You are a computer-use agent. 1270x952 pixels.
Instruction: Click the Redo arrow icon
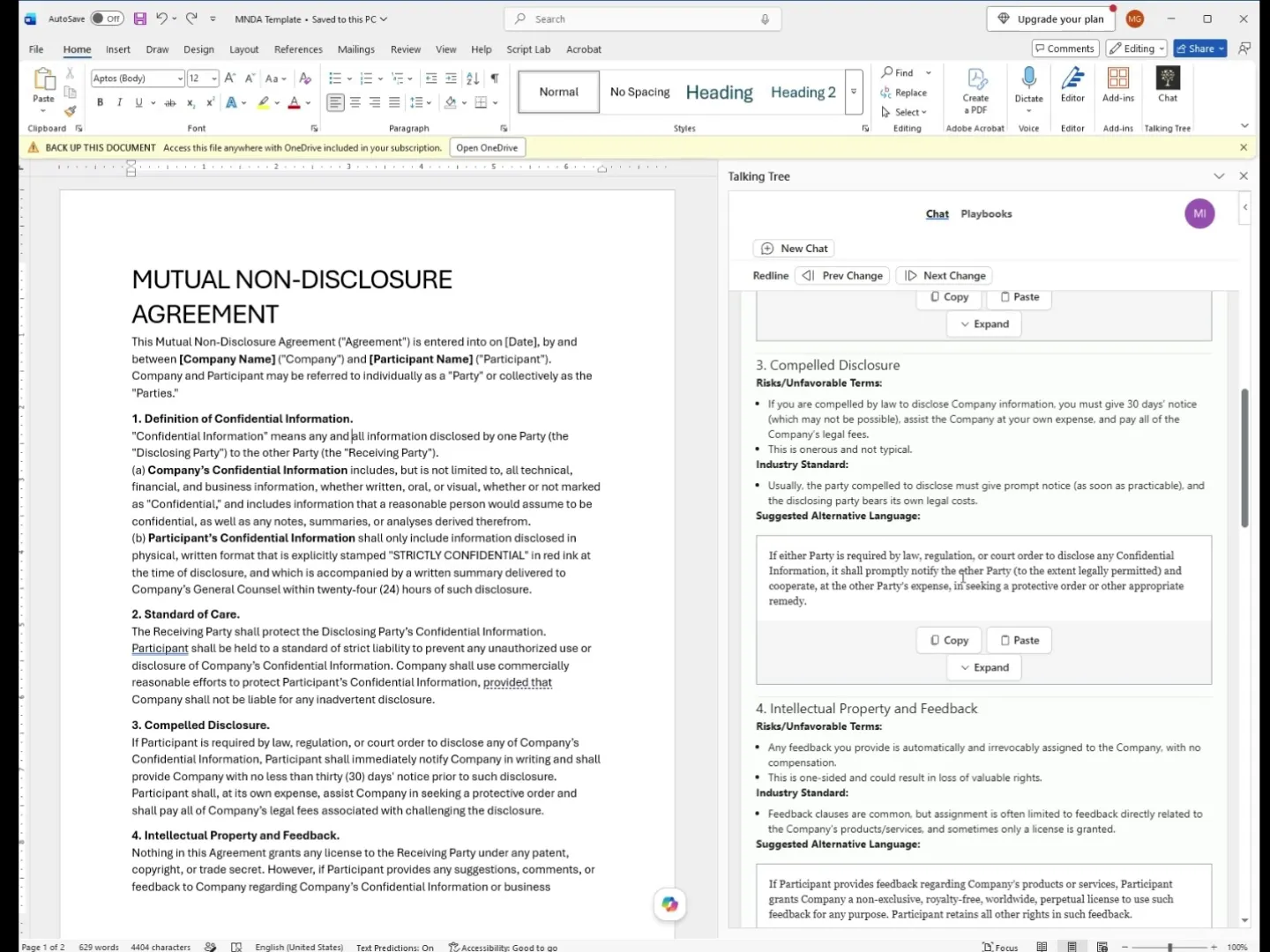point(191,19)
